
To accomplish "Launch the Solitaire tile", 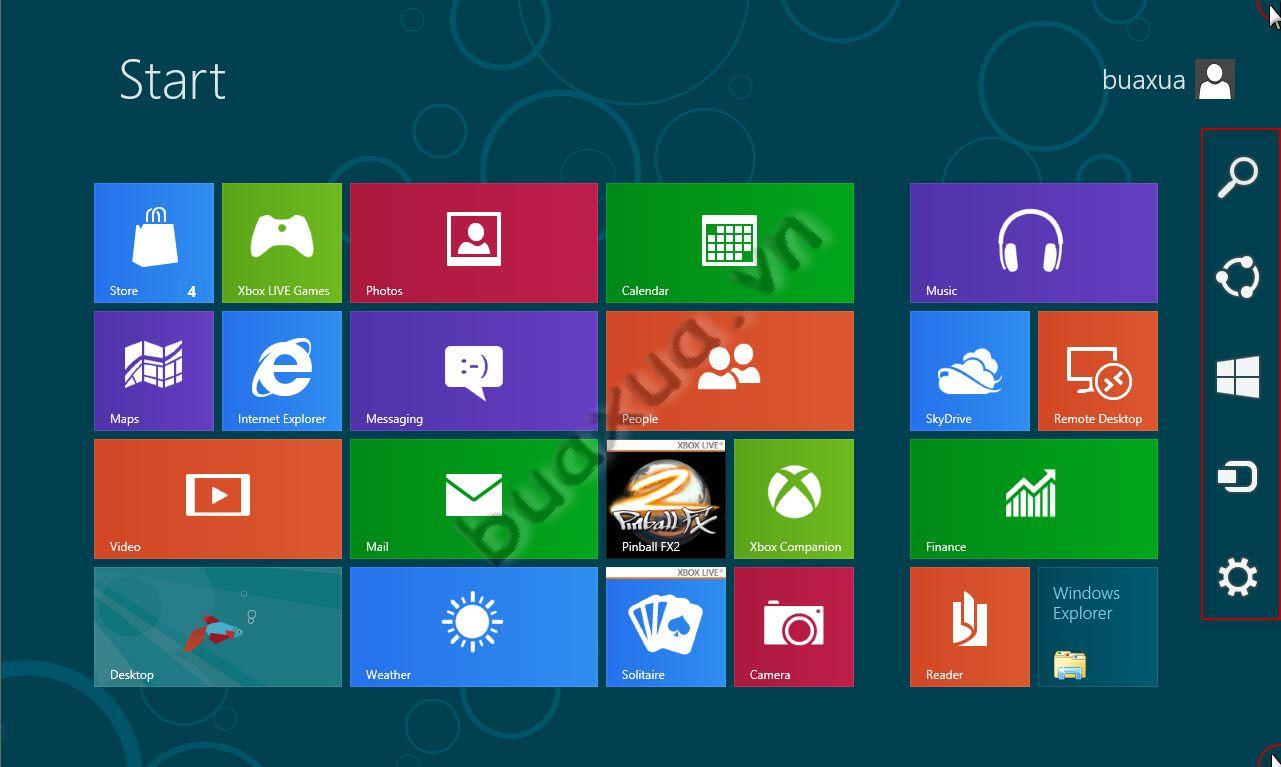I will (x=666, y=627).
